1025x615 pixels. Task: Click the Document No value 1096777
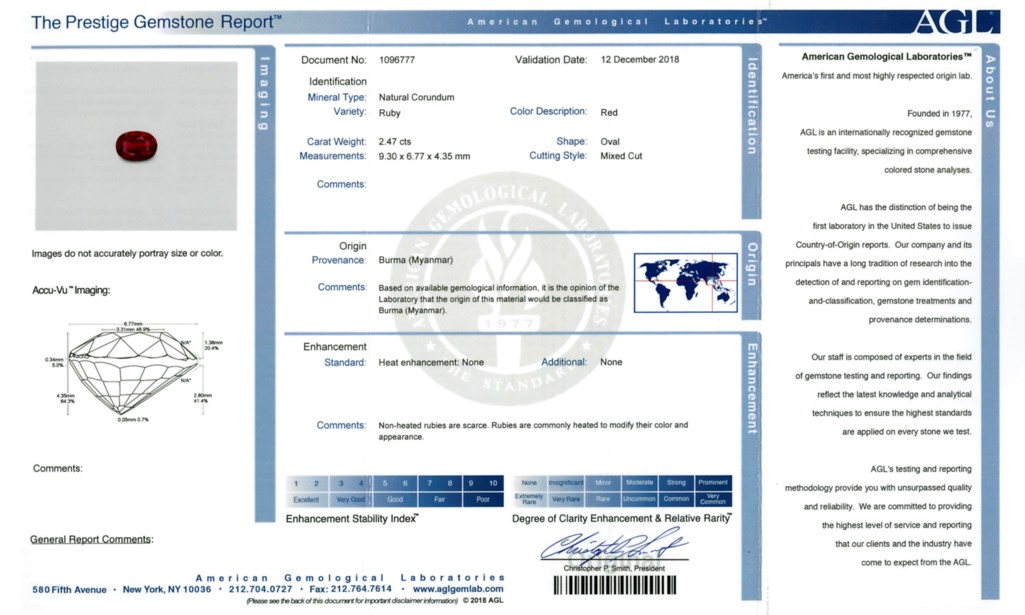coord(397,60)
